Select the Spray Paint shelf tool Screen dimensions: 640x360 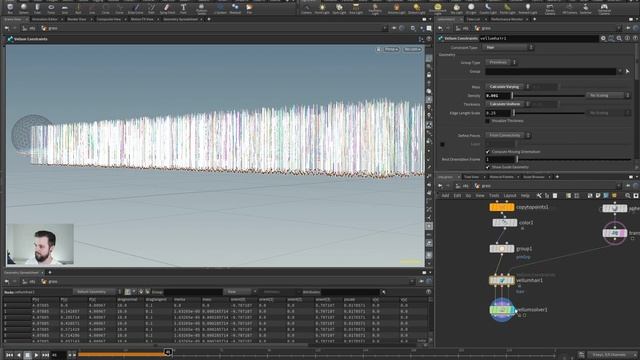[167, 8]
